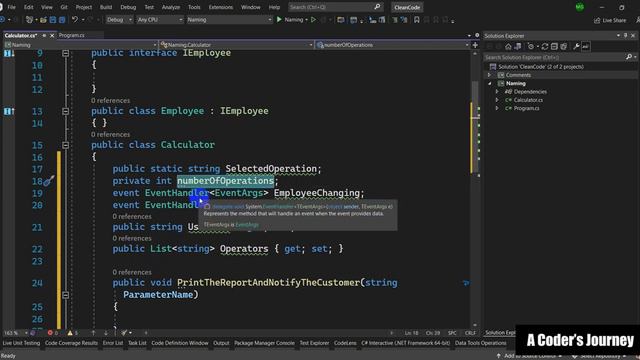Click the CRLF line ending indicator
This screenshot has width=640, height=360.
coord(470,333)
